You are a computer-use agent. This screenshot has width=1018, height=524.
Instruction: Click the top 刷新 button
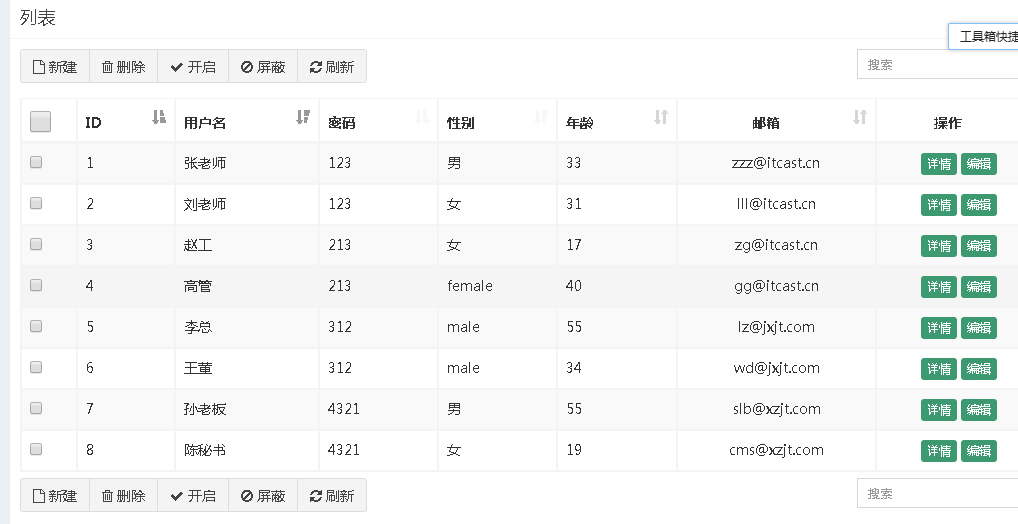pos(332,66)
